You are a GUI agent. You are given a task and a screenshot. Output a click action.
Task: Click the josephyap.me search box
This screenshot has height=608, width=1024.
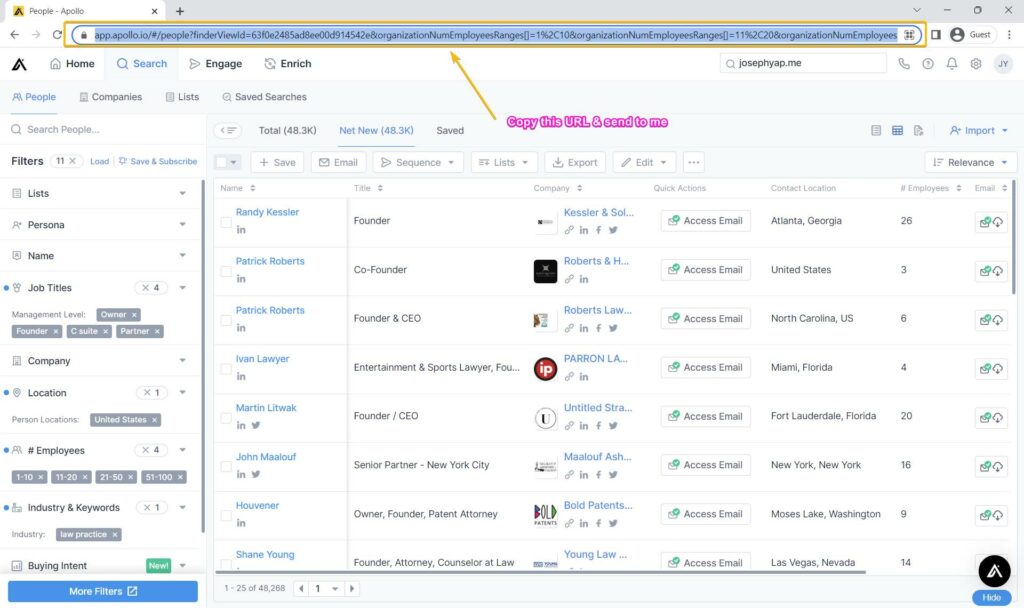pos(803,63)
